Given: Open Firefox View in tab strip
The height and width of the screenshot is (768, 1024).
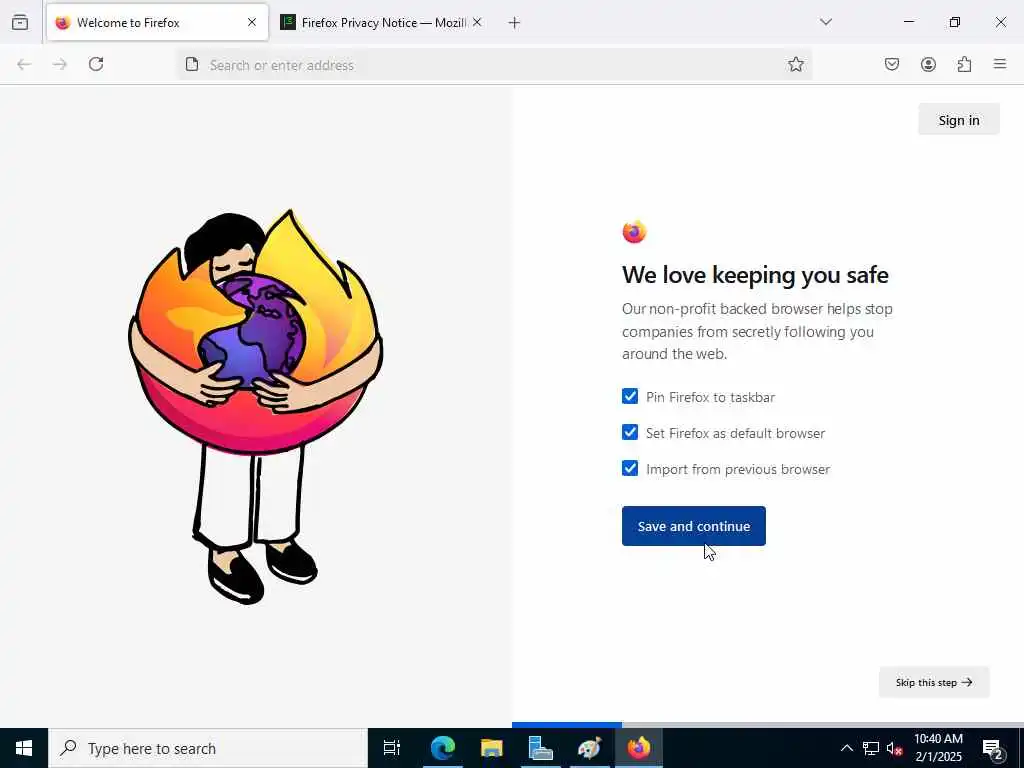Looking at the screenshot, I should 20,22.
